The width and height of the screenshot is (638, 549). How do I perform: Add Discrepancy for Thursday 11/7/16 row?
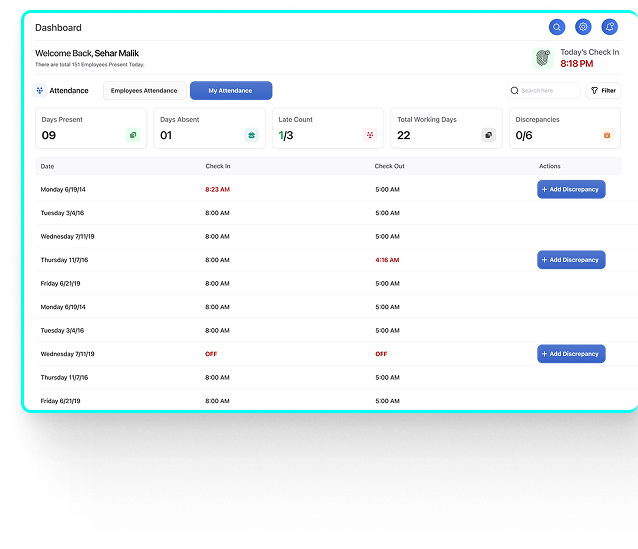coord(571,260)
